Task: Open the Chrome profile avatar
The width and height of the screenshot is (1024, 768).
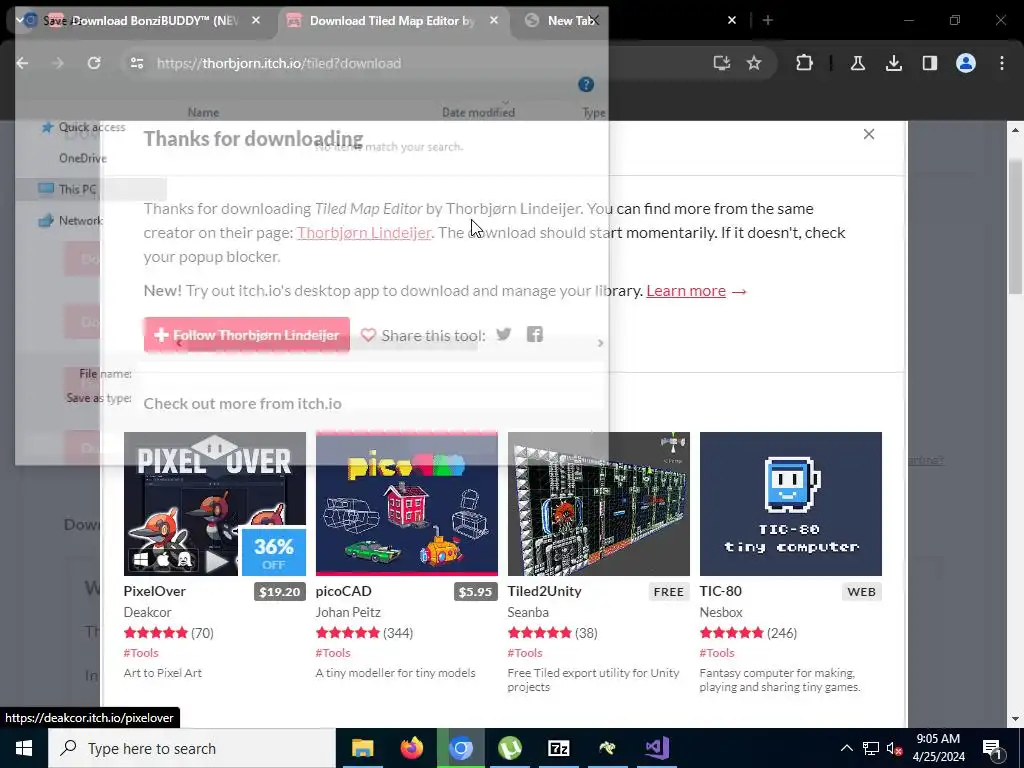Action: click(x=966, y=63)
